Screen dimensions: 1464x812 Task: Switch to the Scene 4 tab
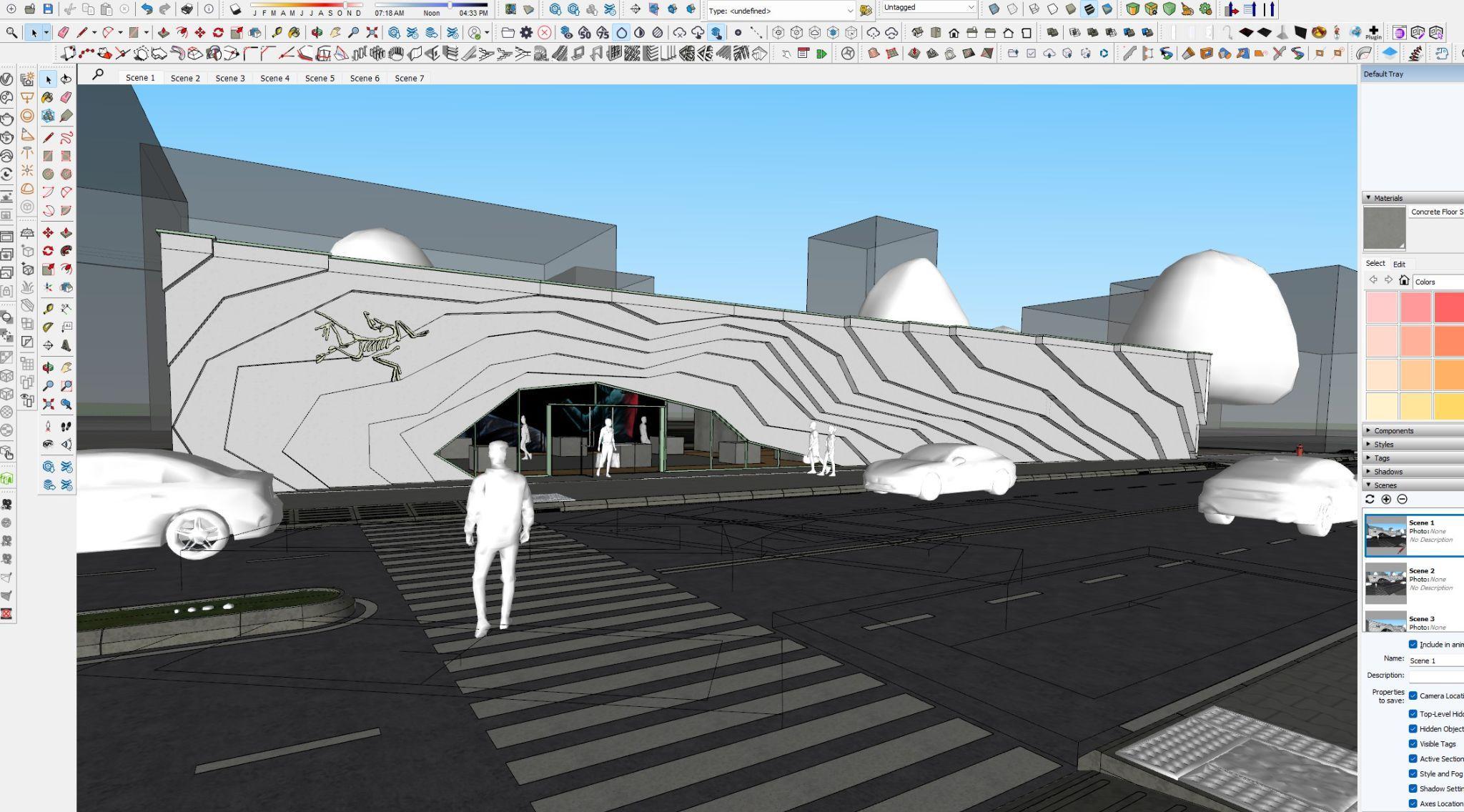click(274, 78)
